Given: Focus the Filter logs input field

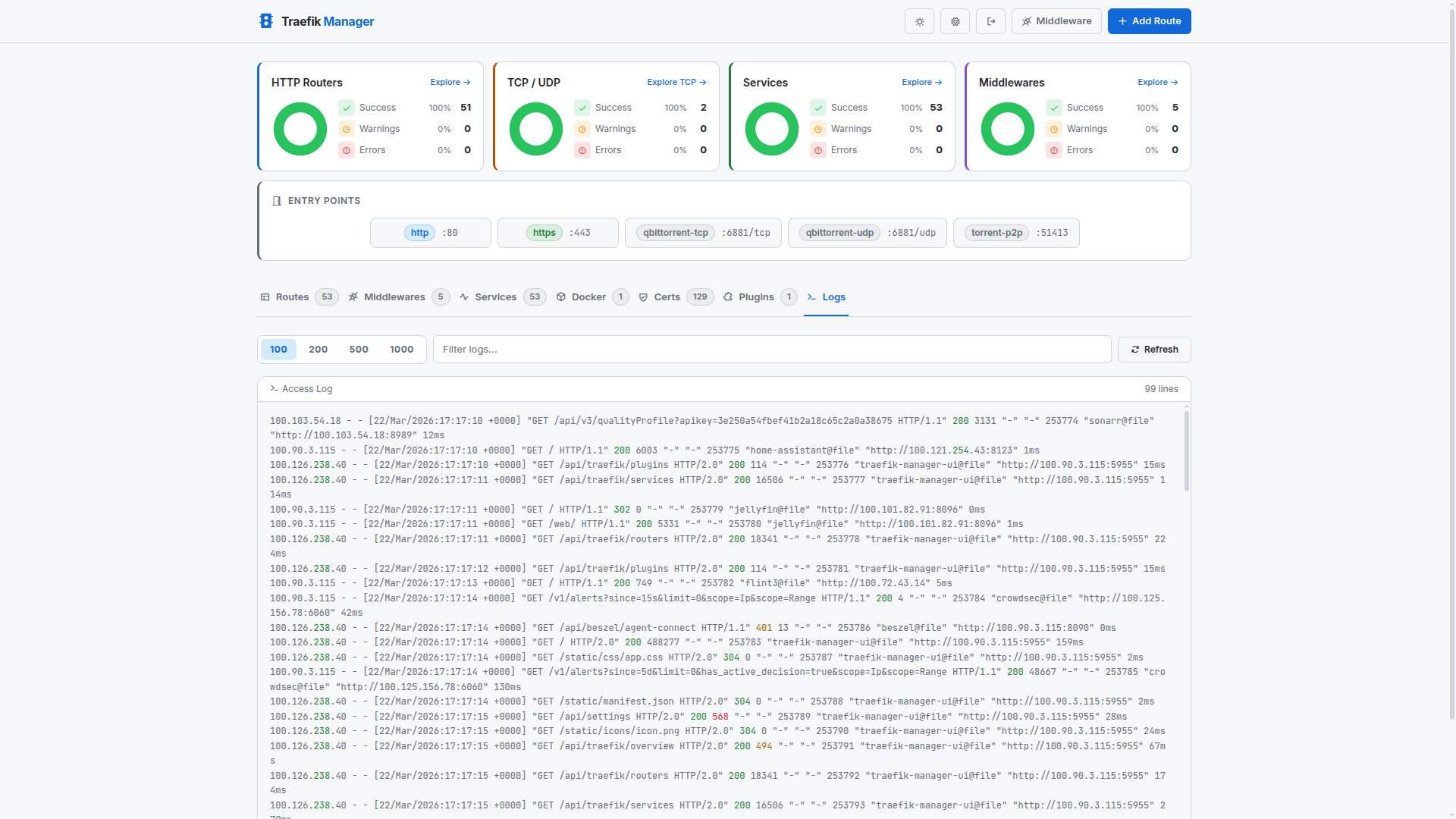Looking at the screenshot, I should pos(771,350).
